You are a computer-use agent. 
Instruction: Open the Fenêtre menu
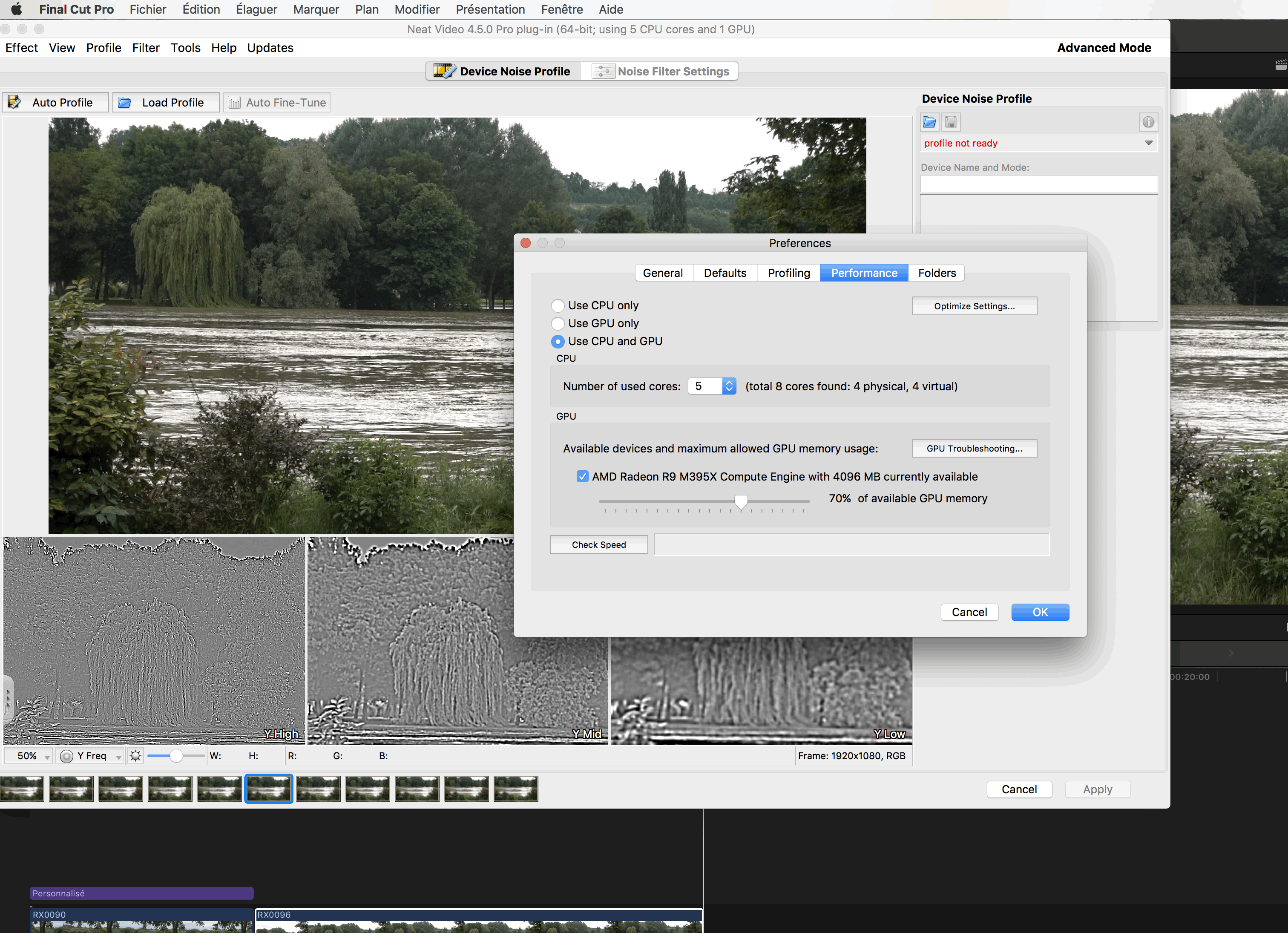(x=562, y=9)
